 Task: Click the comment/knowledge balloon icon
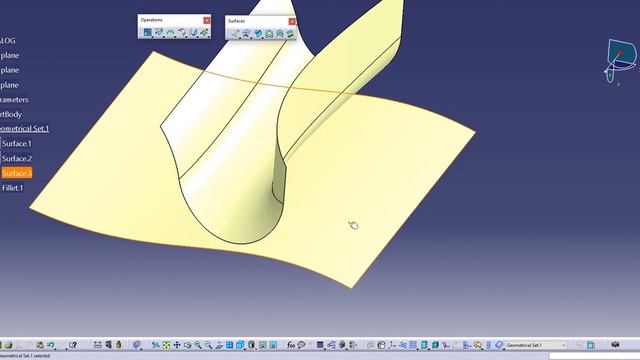coord(301,345)
